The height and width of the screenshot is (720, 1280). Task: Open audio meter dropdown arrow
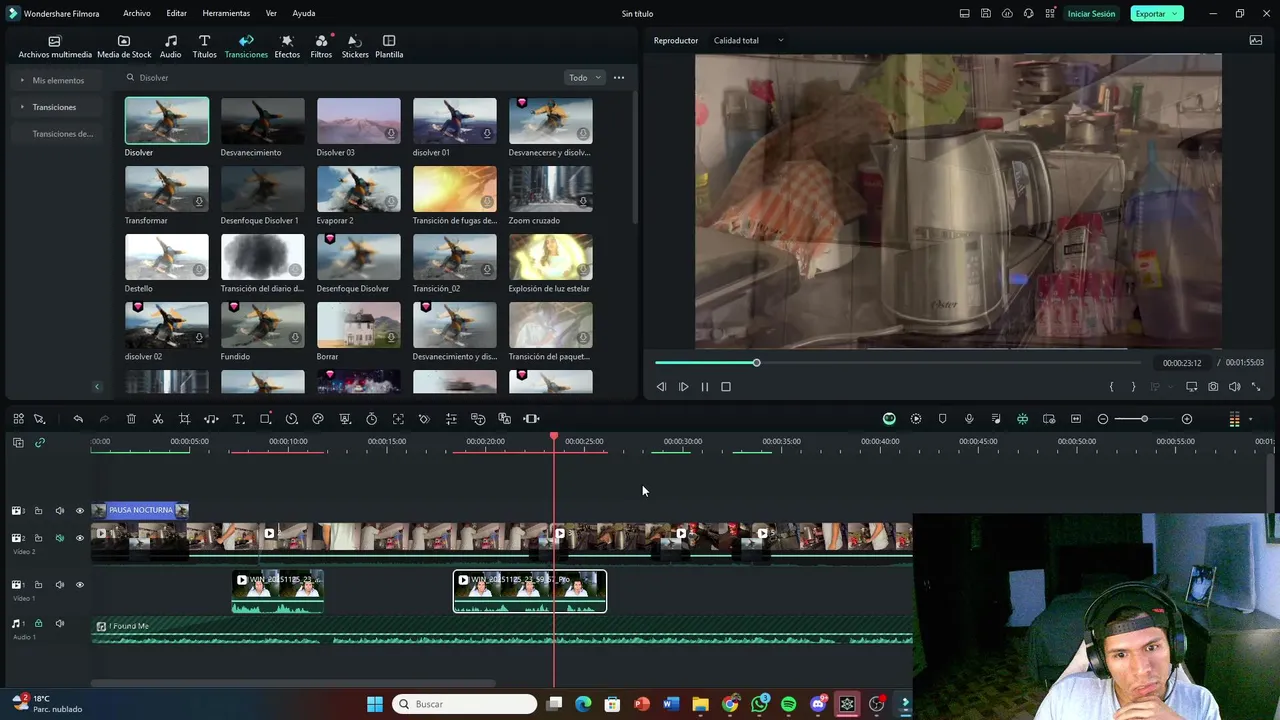pyautogui.click(x=1250, y=420)
